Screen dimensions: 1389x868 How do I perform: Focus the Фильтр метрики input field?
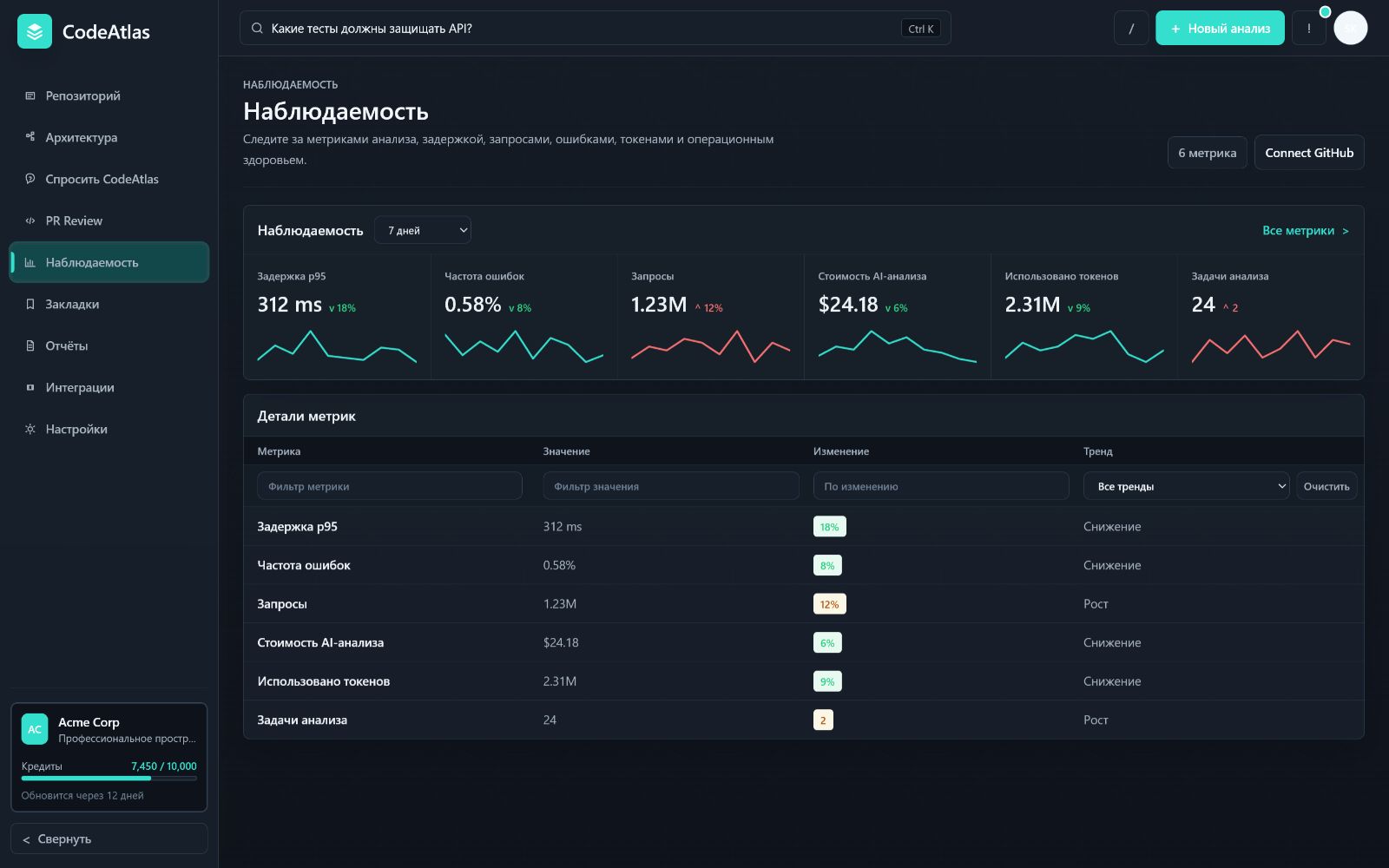click(x=390, y=486)
